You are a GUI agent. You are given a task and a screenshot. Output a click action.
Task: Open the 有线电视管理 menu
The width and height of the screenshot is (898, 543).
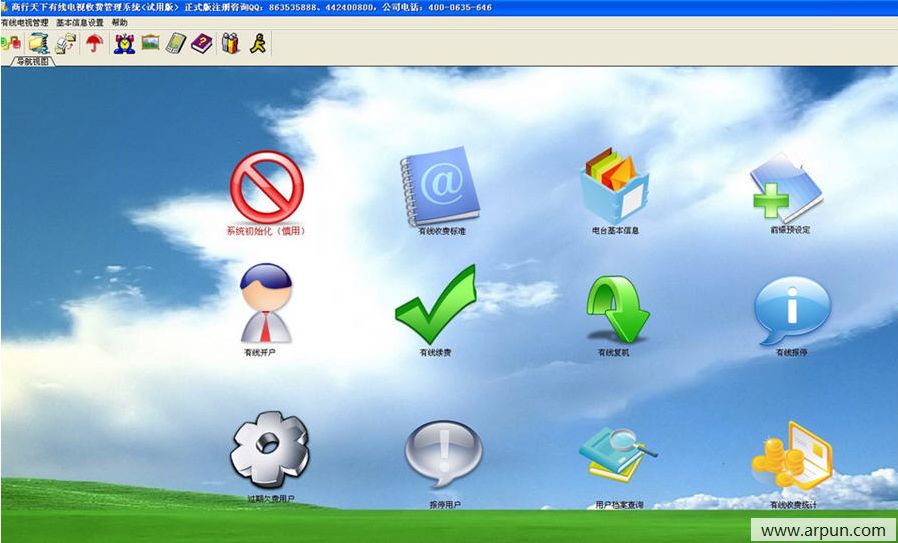[x=25, y=22]
